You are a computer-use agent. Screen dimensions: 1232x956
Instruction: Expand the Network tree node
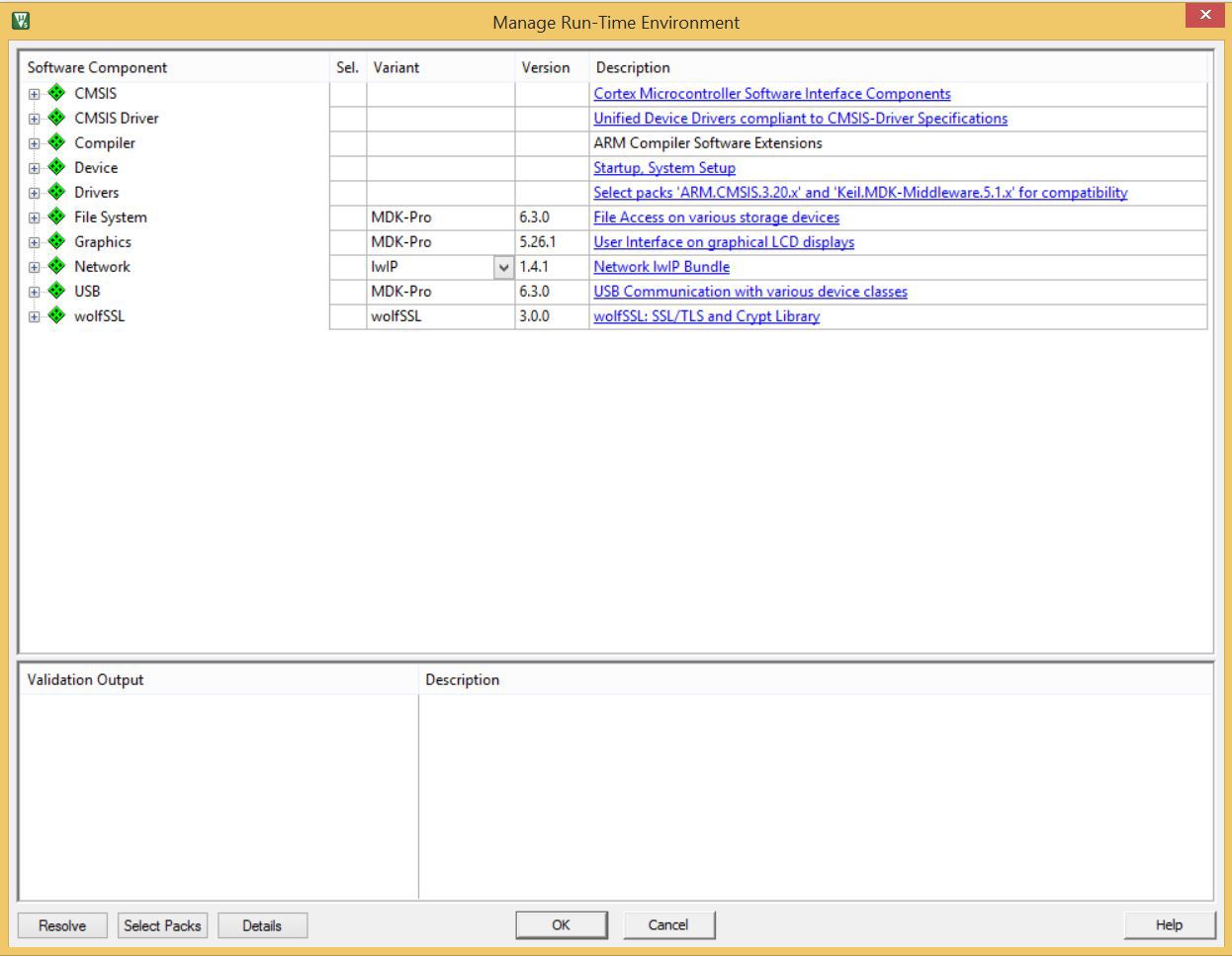click(35, 267)
